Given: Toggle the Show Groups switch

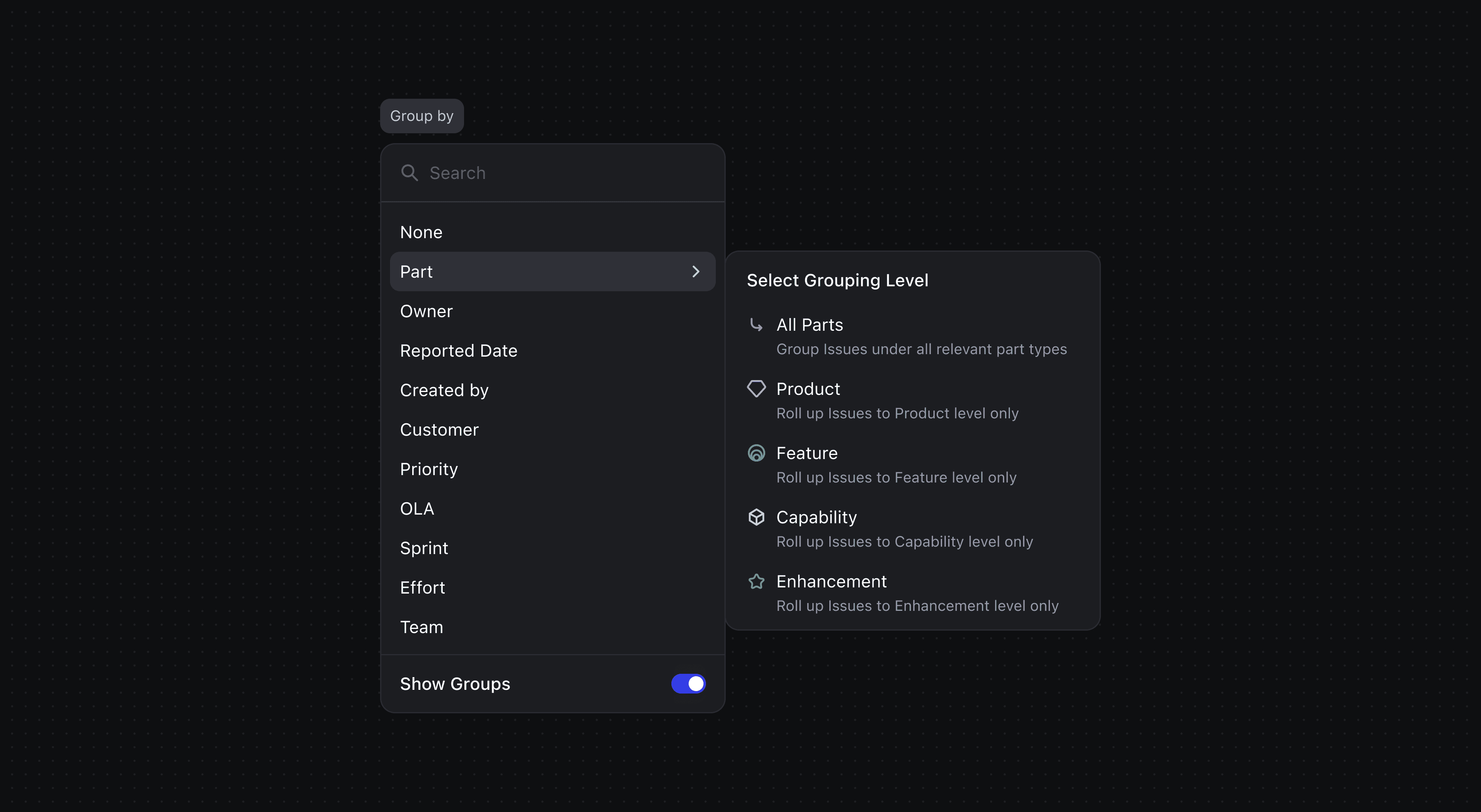Looking at the screenshot, I should pos(688,684).
